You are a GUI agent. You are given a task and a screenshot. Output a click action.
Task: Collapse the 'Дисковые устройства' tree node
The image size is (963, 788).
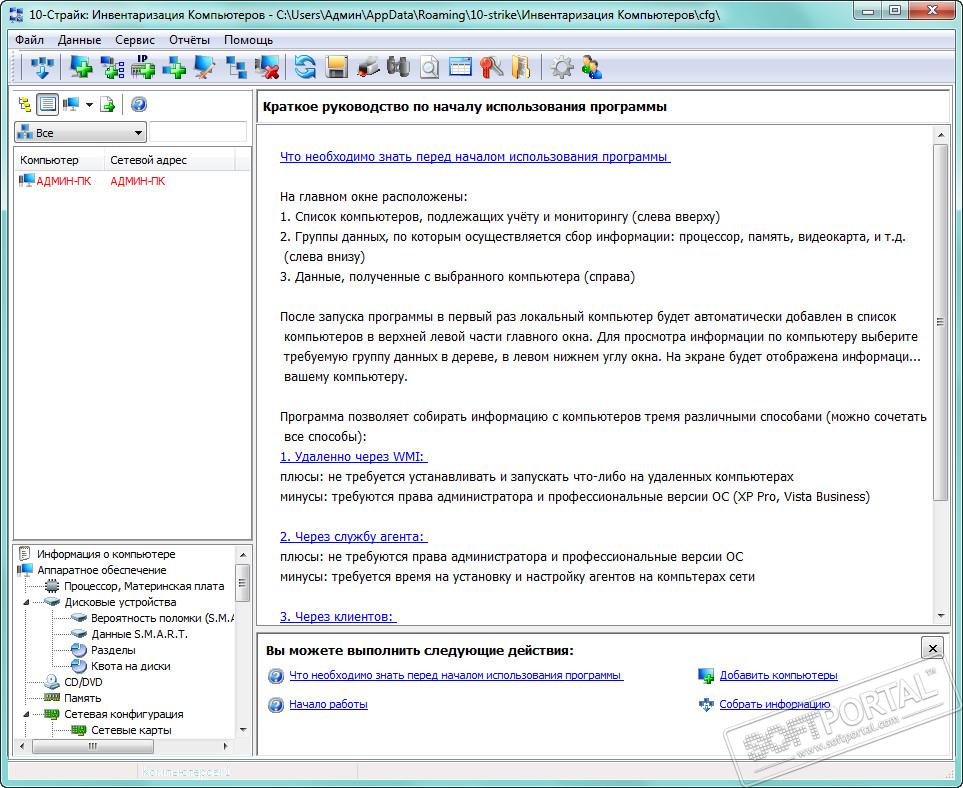26,603
